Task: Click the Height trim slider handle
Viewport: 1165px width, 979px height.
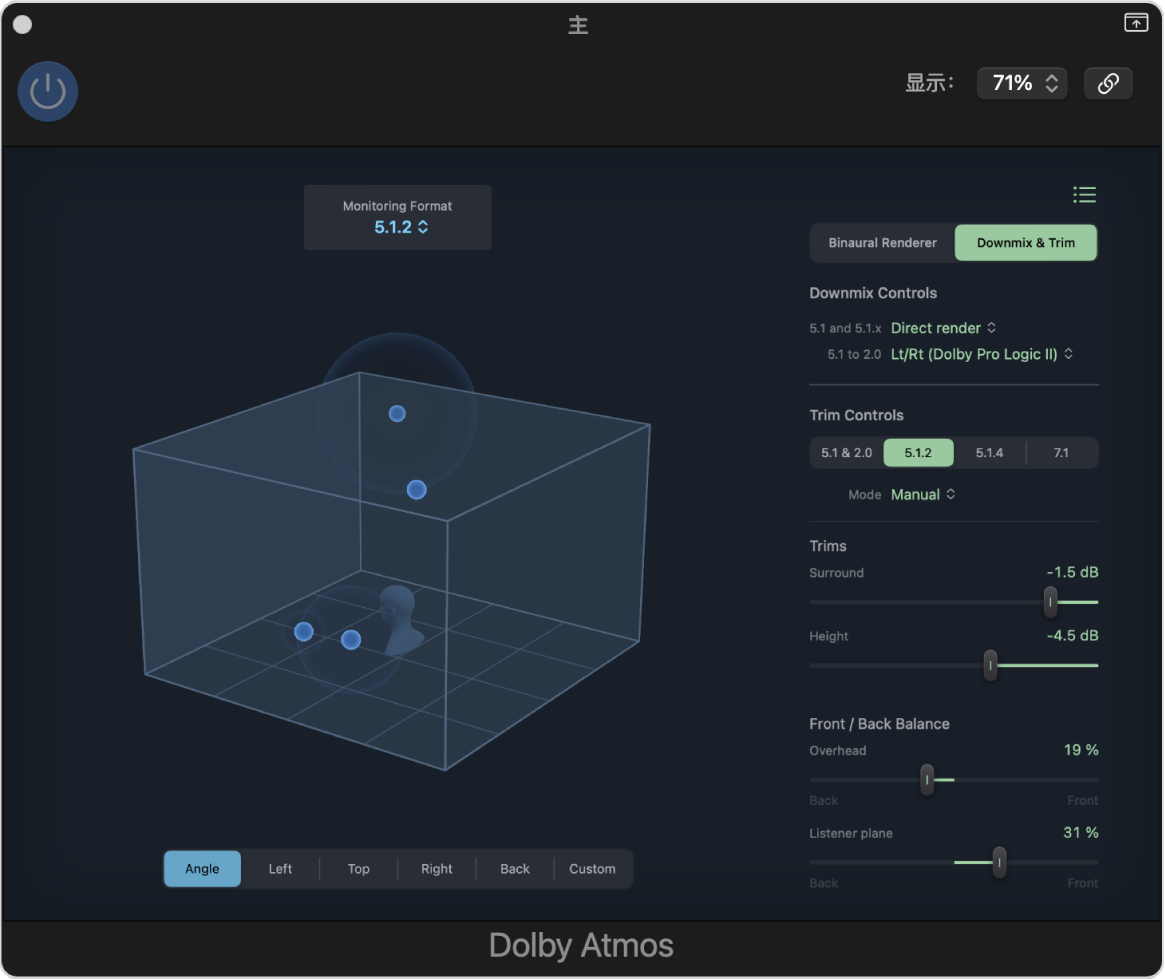Action: (x=990, y=666)
